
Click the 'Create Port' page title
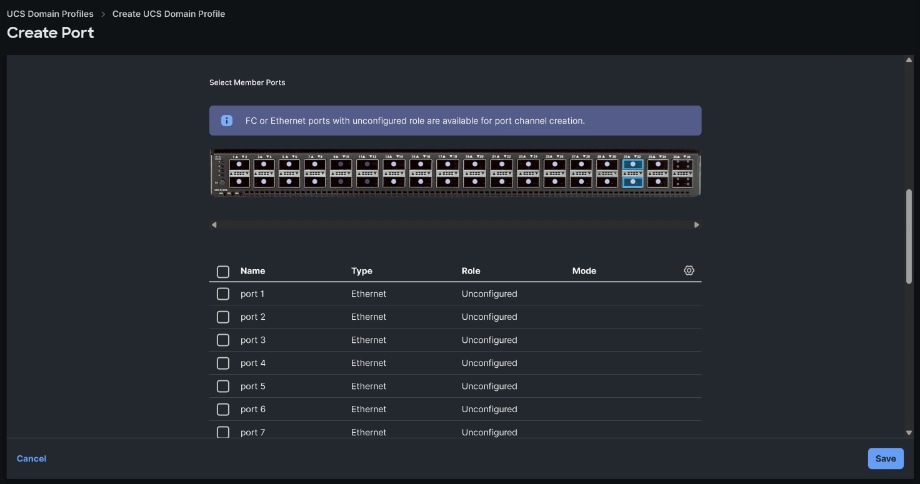pos(50,33)
